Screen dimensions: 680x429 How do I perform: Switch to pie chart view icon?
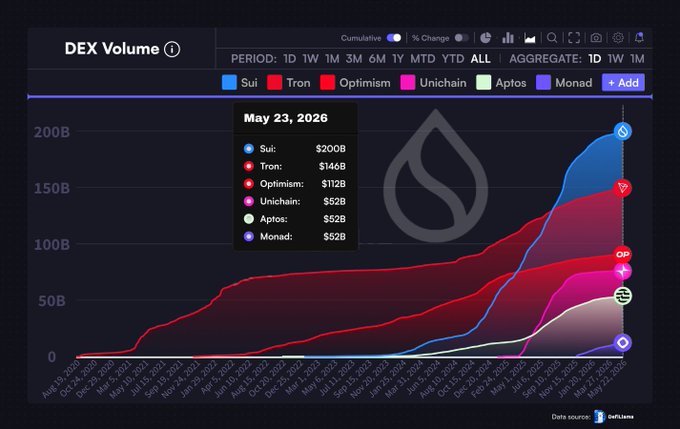485,38
